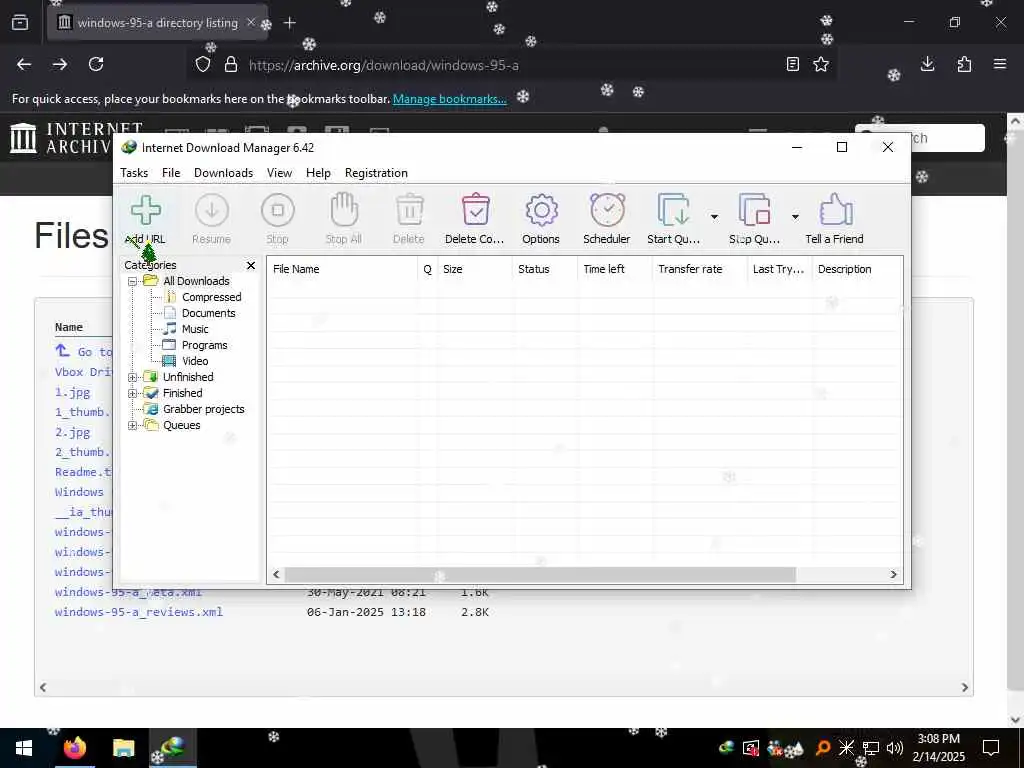Open File Explorer from taskbar
This screenshot has width=1024, height=768.
[x=123, y=748]
